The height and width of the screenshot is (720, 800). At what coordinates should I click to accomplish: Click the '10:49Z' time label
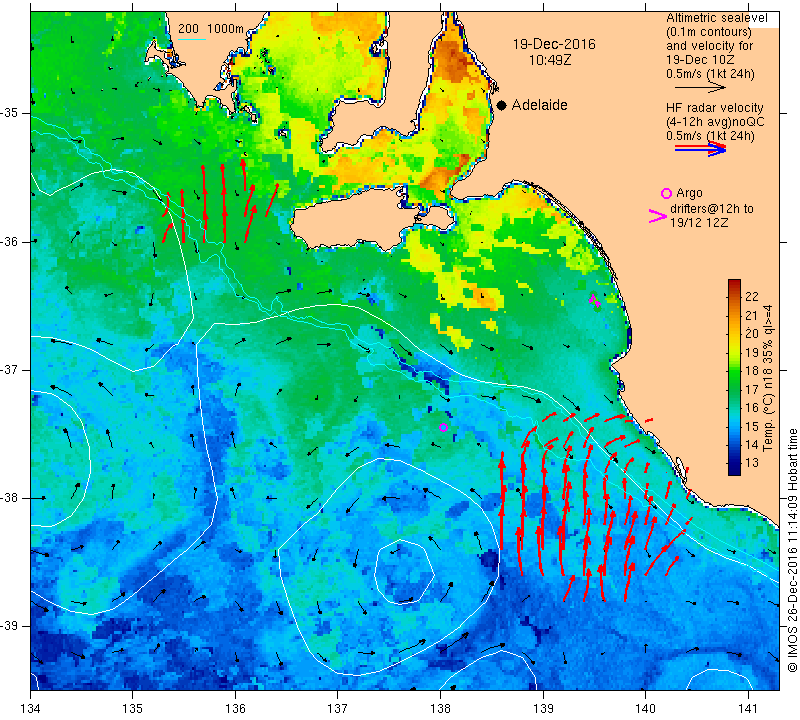pyautogui.click(x=550, y=60)
